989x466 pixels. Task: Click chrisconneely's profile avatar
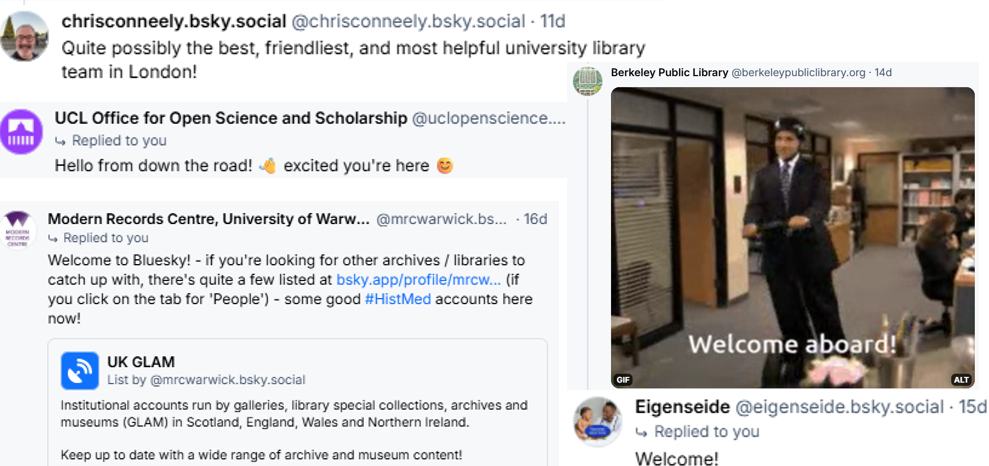click(24, 35)
